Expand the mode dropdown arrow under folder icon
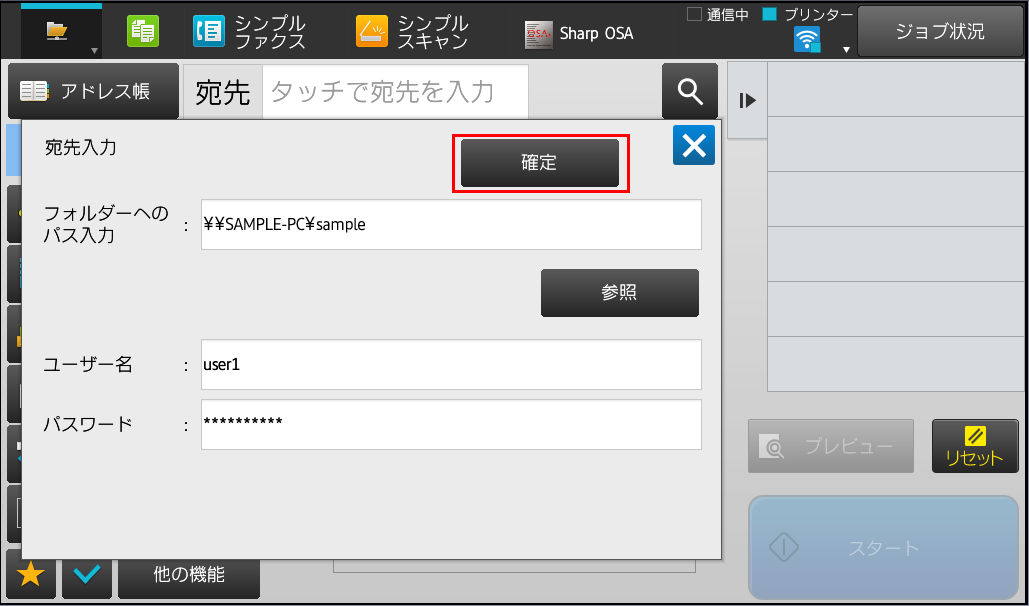This screenshot has height=606, width=1029. tap(94, 51)
